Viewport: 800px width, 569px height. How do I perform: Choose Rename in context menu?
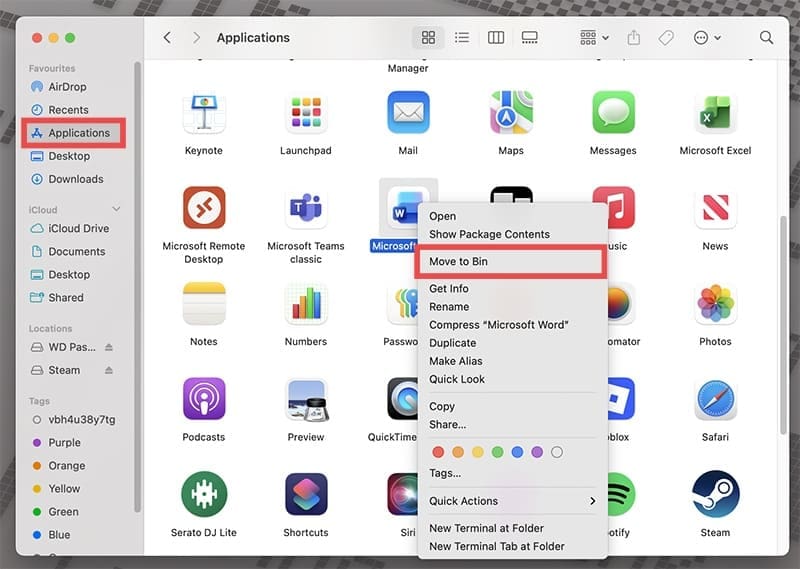tap(512, 307)
